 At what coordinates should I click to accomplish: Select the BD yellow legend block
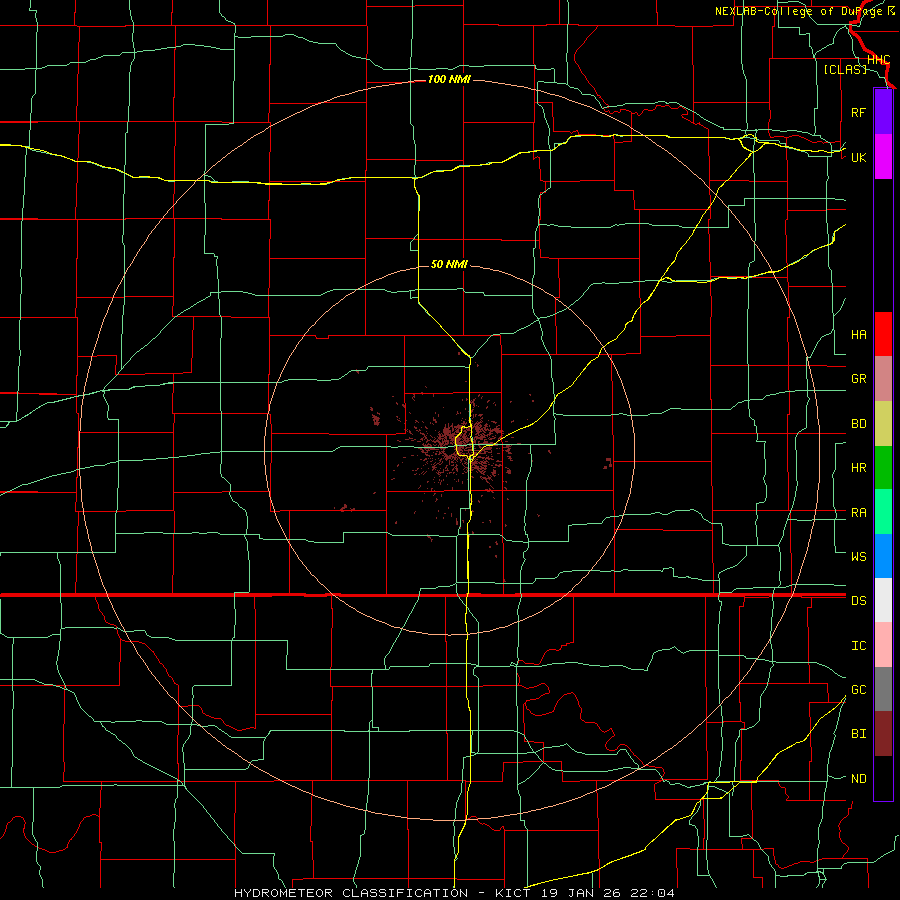pyautogui.click(x=883, y=424)
